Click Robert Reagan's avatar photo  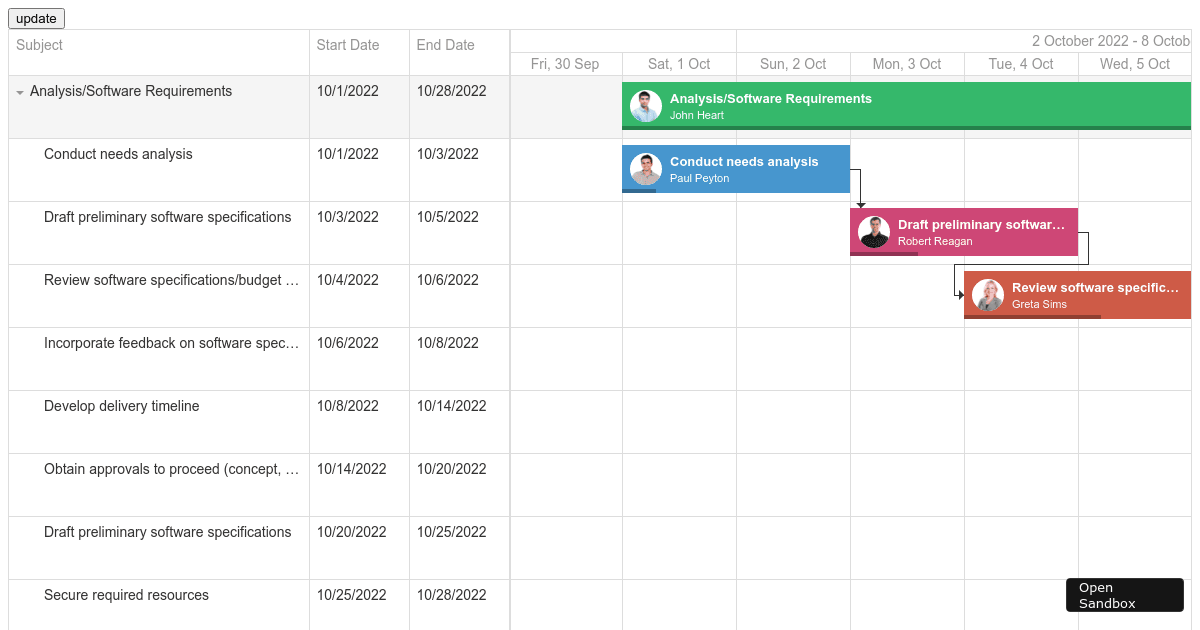tap(874, 231)
